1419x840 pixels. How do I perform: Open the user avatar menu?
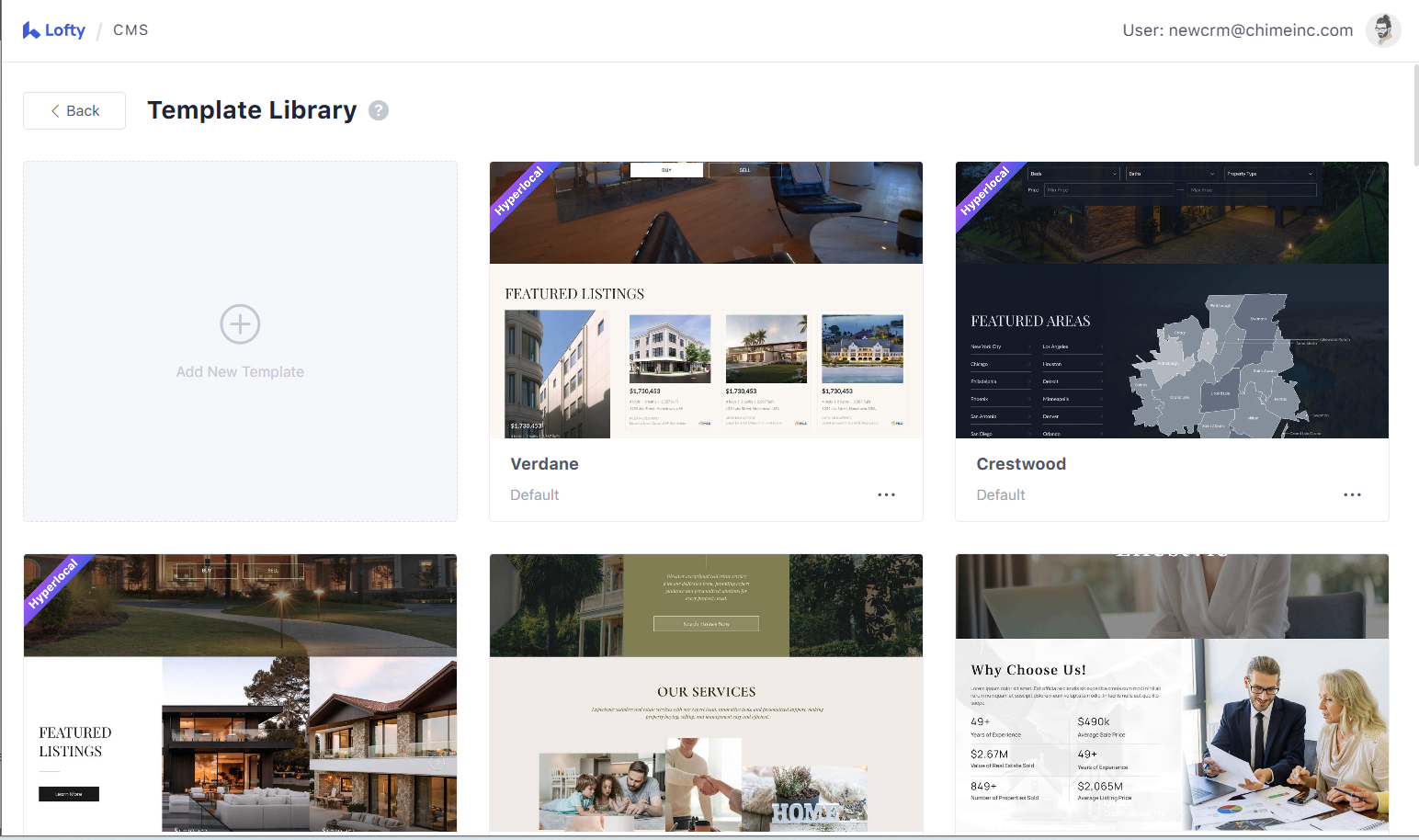pos(1382,30)
